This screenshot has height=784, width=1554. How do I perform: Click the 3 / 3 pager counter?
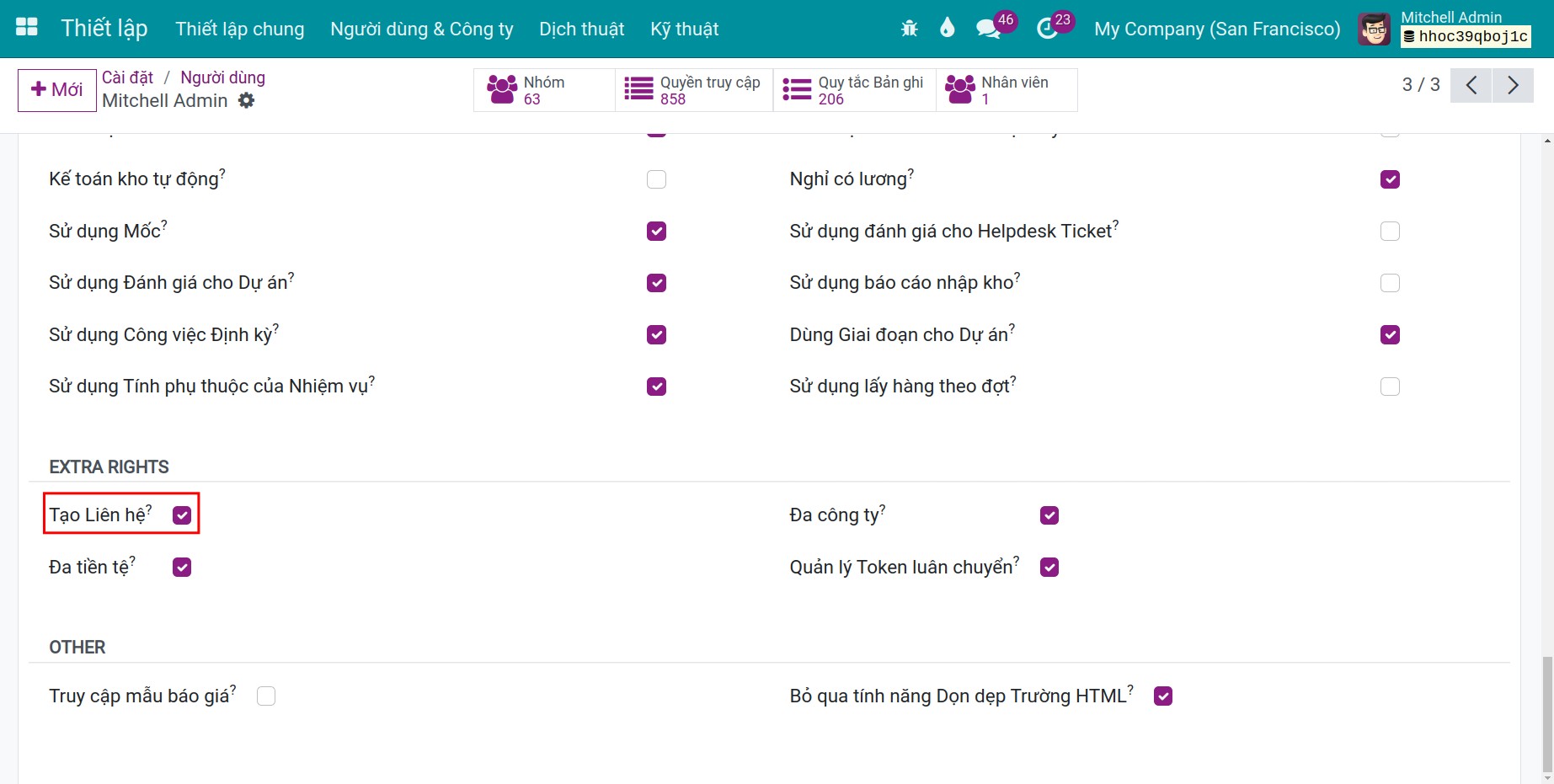tap(1421, 84)
